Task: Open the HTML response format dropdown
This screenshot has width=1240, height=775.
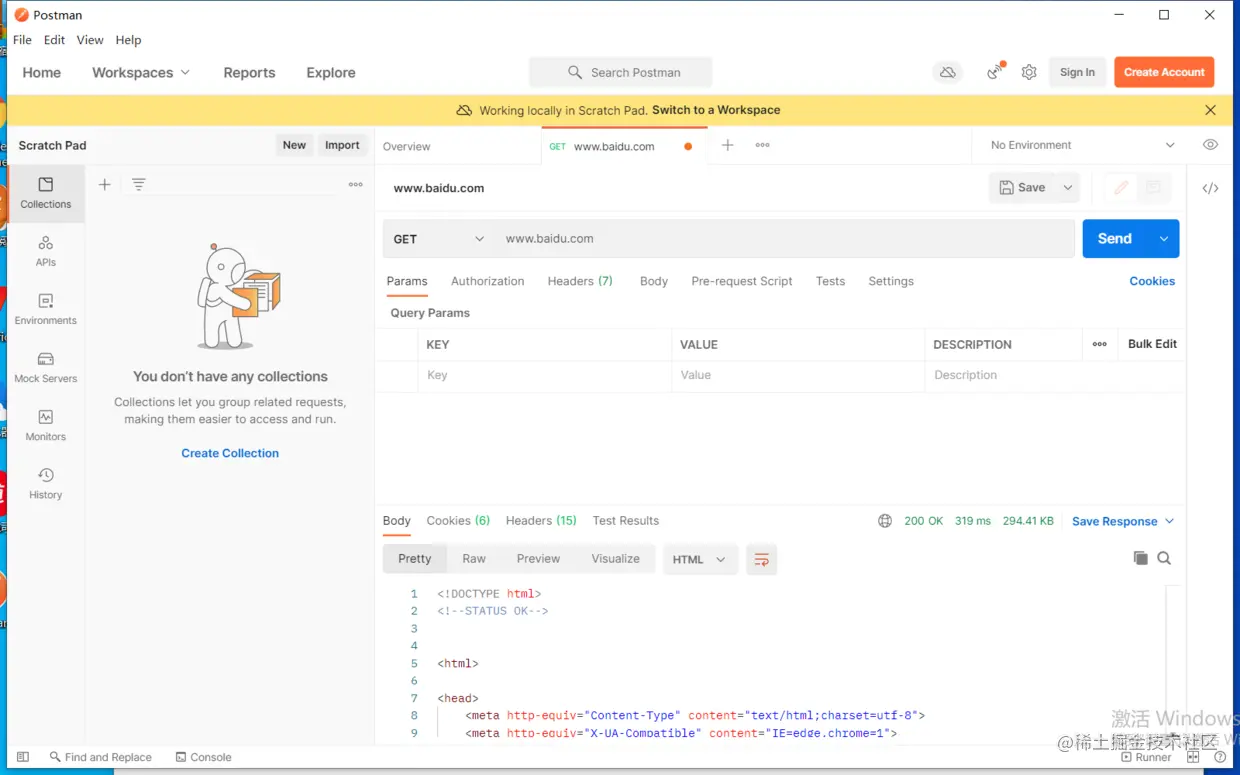Action: (700, 559)
